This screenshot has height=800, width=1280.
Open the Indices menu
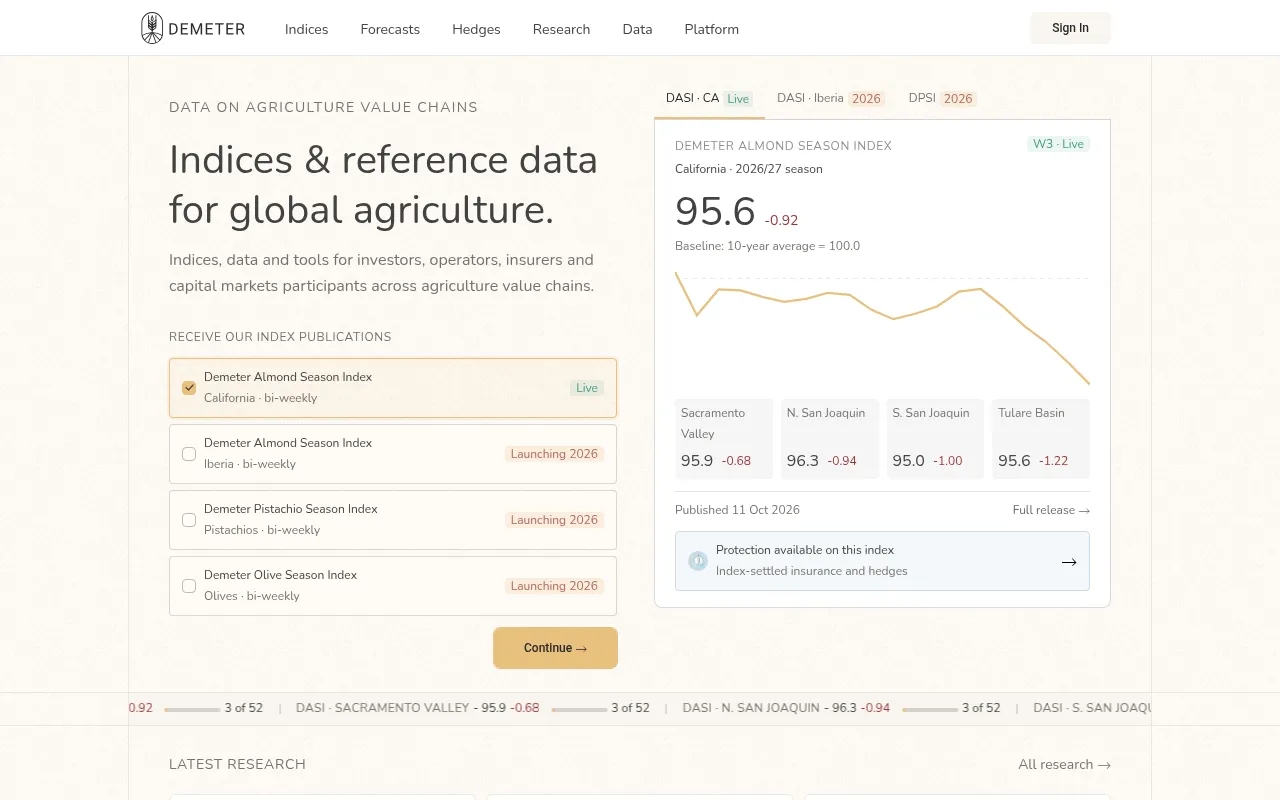click(306, 29)
